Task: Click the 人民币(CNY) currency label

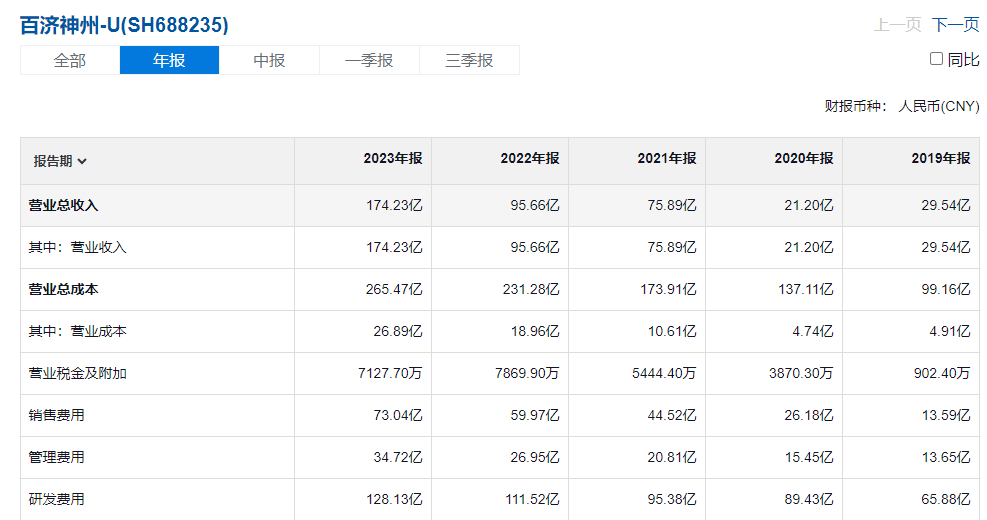Action: point(938,106)
